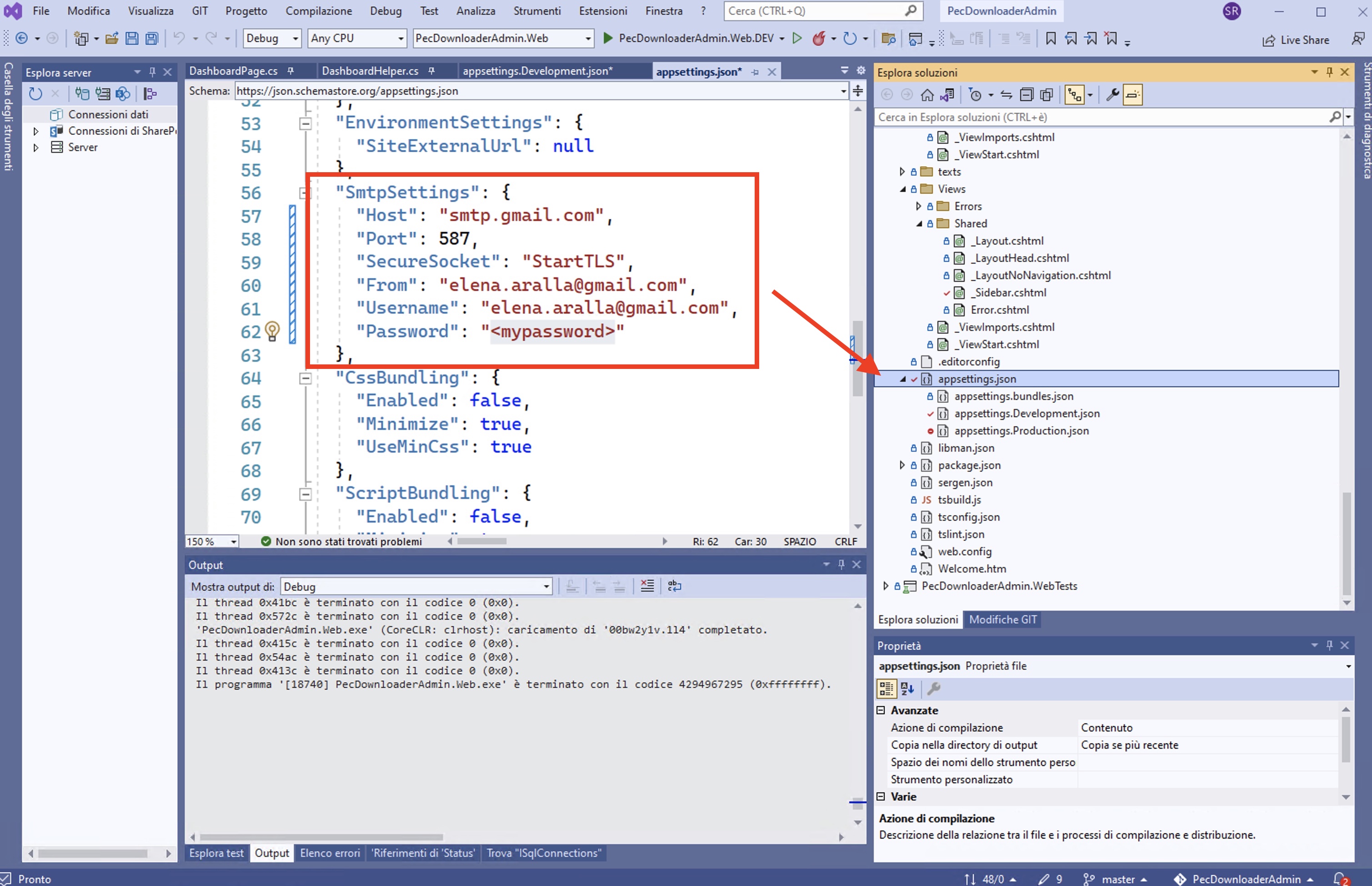Toggle Preview Selected Items in Esplora soluzioni
1372x886 pixels.
[x=1132, y=95]
